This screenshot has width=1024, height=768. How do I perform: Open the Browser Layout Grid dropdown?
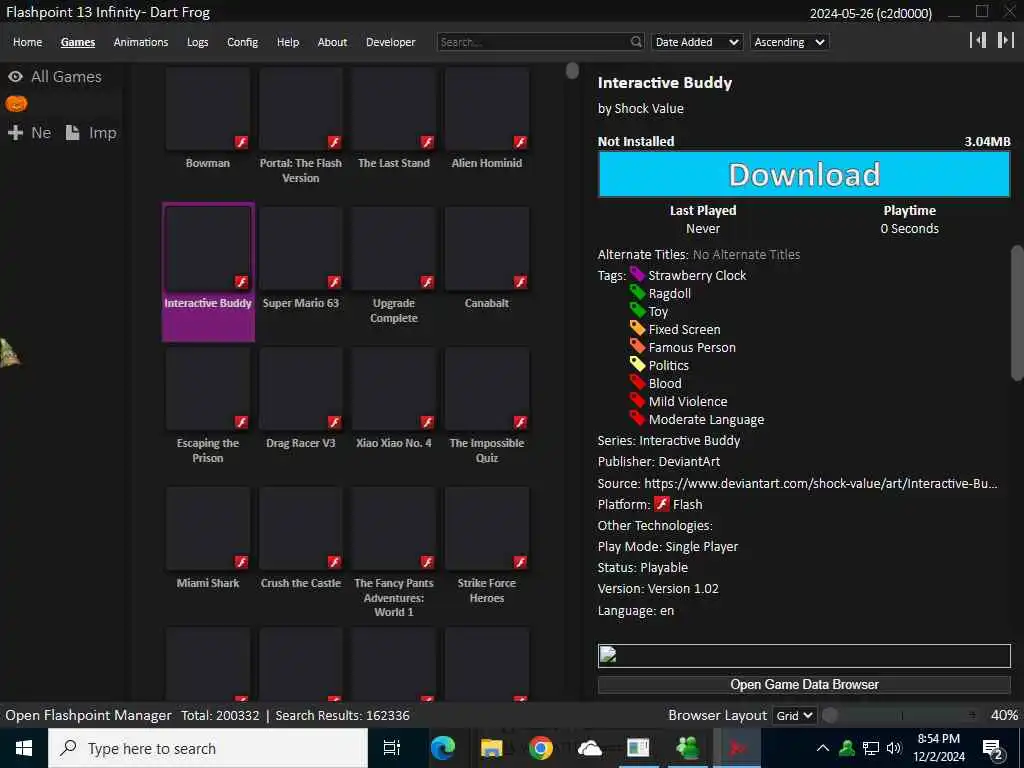pos(794,716)
